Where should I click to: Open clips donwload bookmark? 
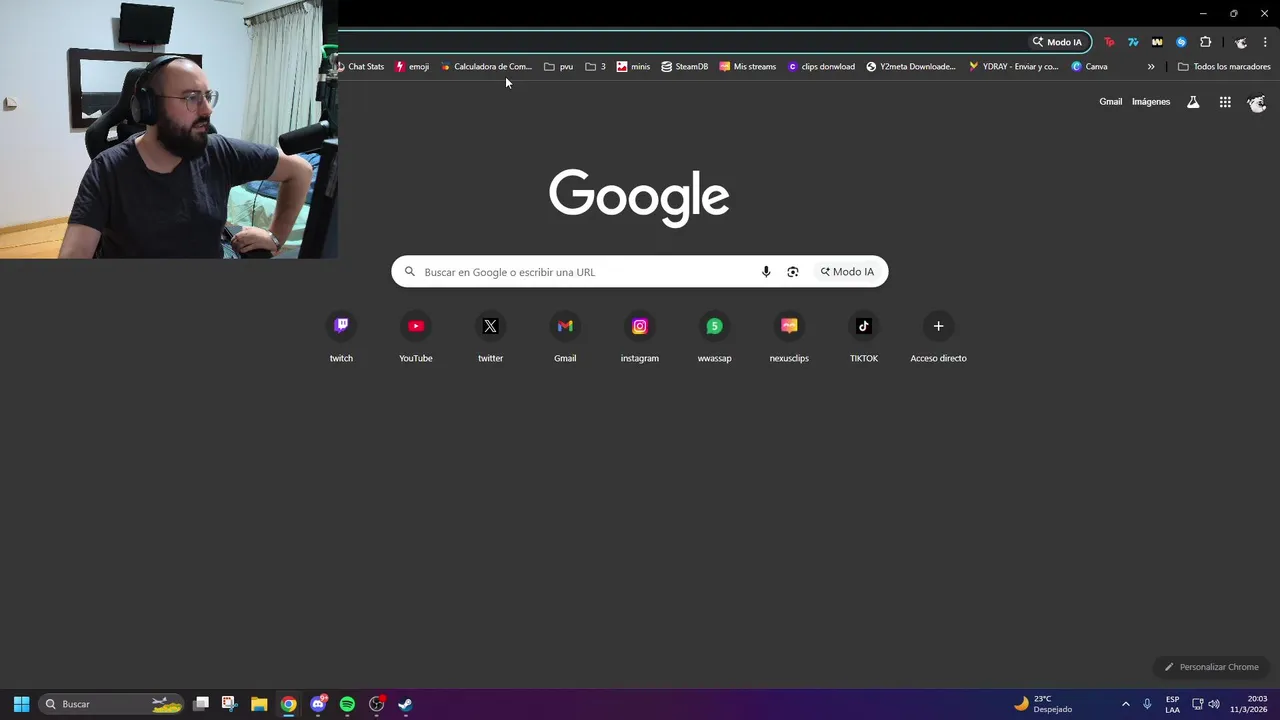click(822, 67)
